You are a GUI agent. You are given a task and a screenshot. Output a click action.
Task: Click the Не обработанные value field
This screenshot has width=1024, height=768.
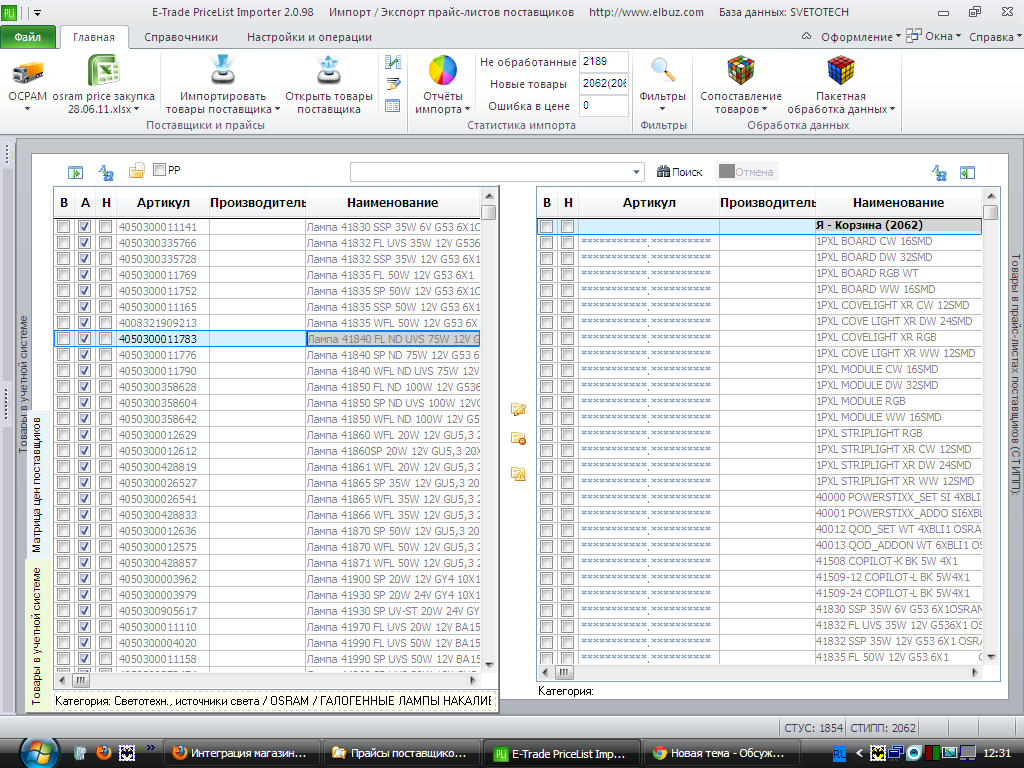[603, 61]
